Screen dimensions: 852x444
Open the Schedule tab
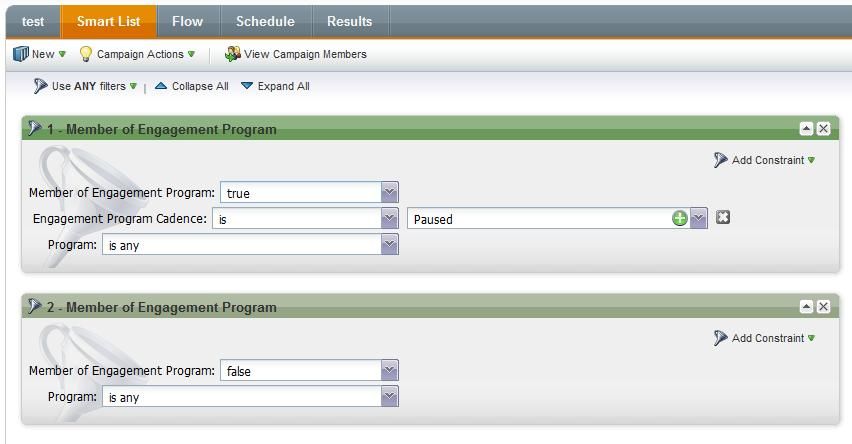(x=265, y=21)
